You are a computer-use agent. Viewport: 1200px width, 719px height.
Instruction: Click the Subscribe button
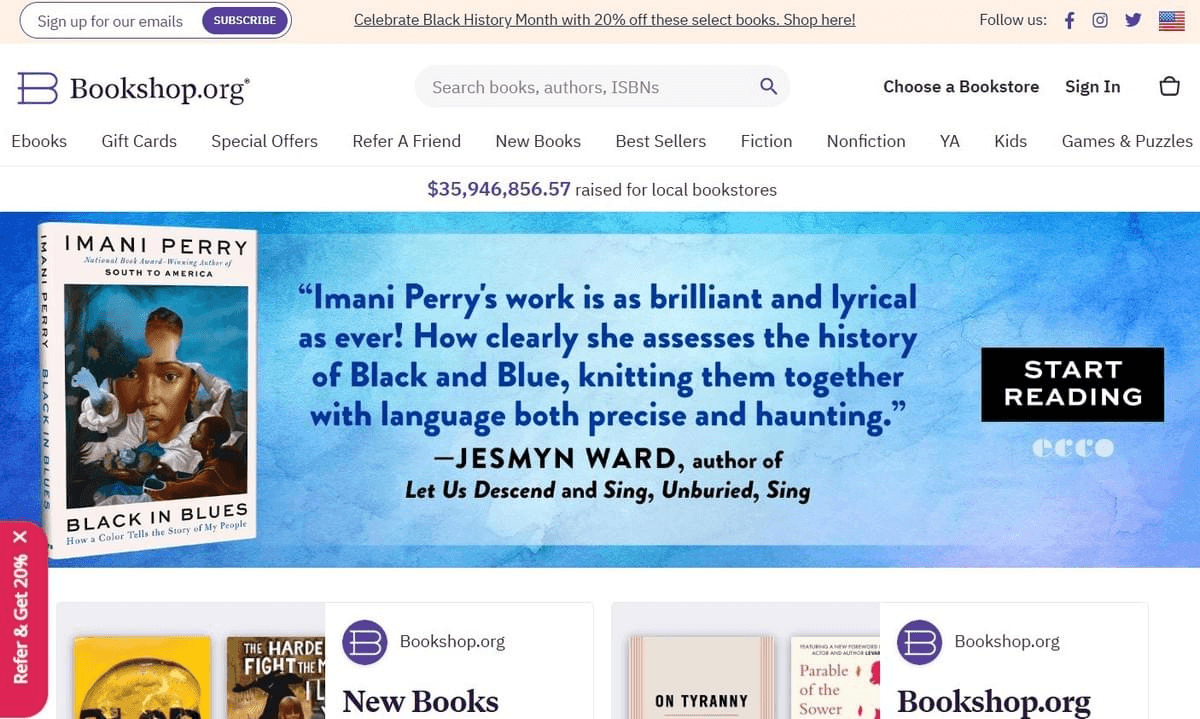click(244, 20)
